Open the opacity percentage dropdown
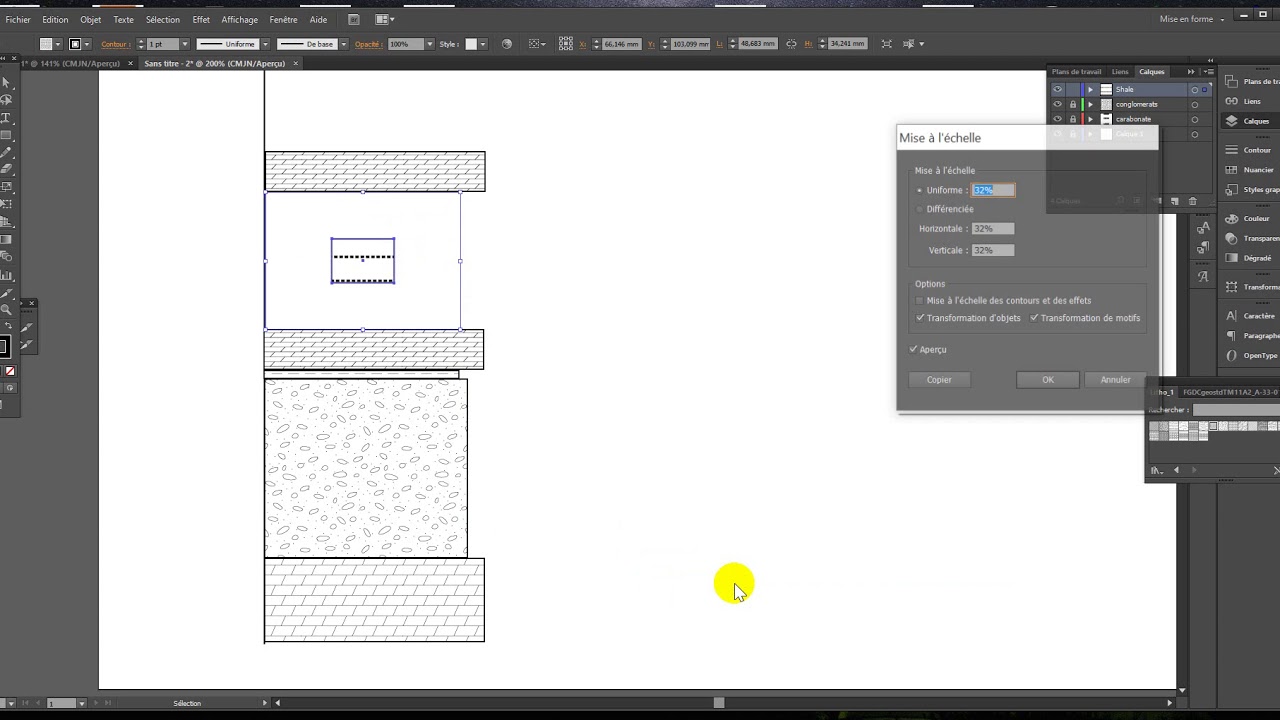This screenshot has height=720, width=1280. pos(430,44)
